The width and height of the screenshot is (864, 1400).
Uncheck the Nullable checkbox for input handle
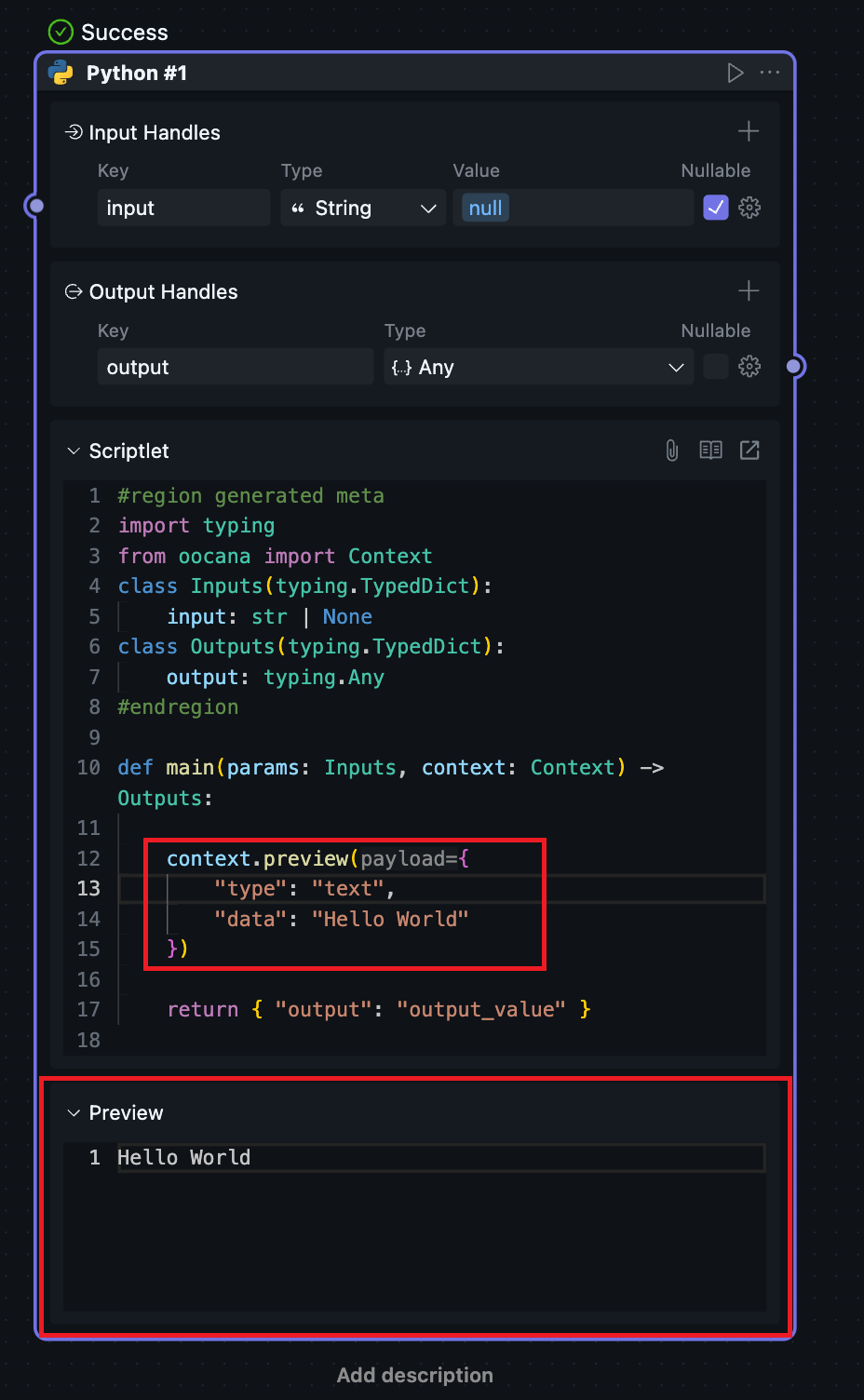tap(715, 208)
